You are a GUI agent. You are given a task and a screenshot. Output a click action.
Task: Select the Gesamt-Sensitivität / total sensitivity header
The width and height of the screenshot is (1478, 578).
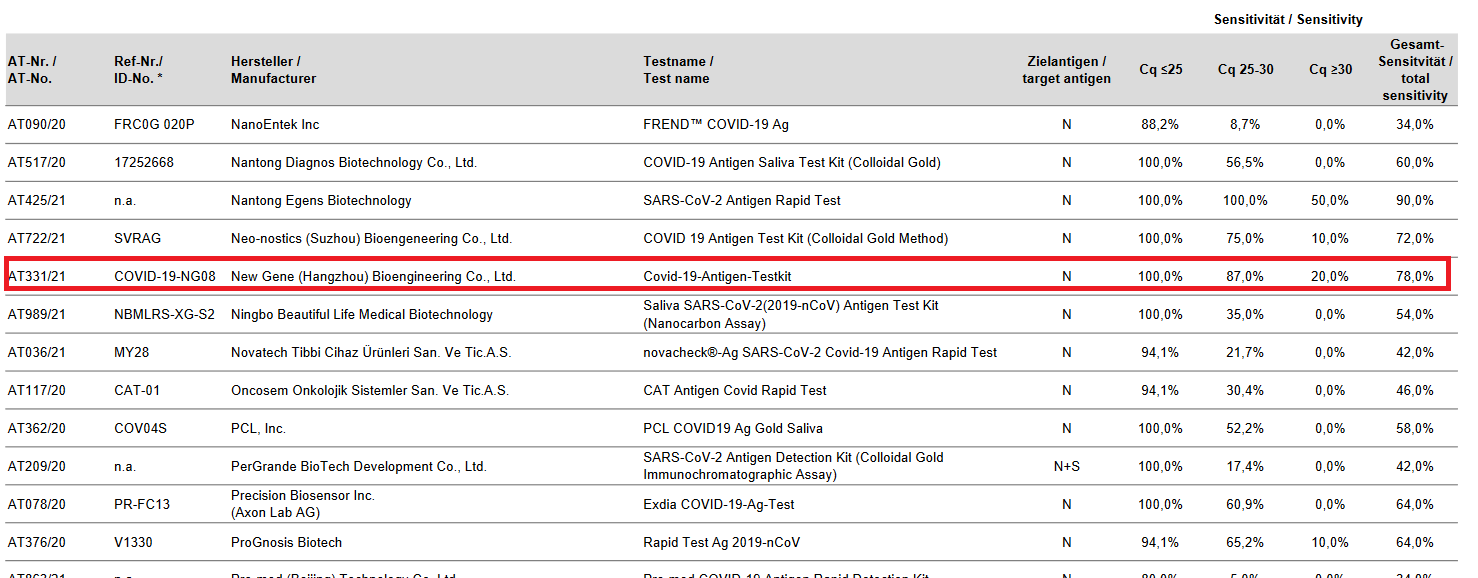(x=1415, y=70)
